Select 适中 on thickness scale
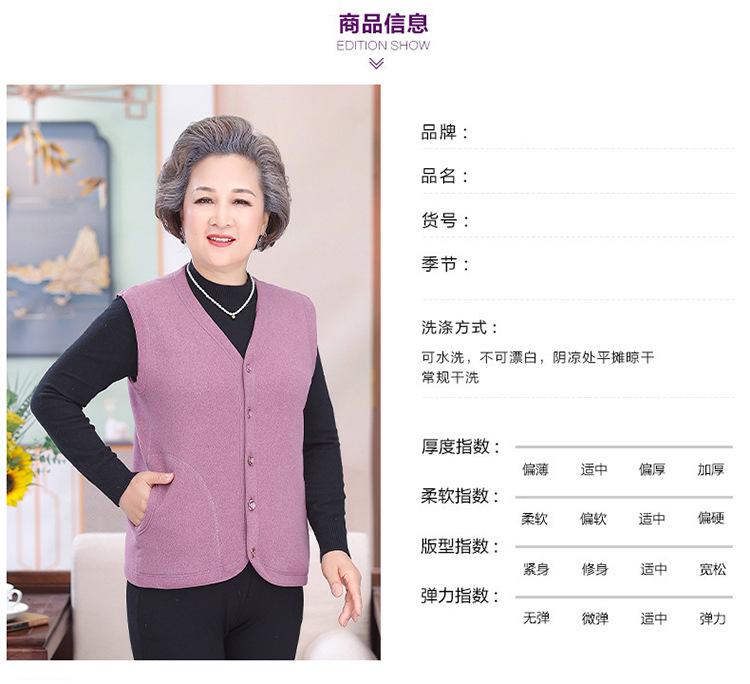The image size is (750, 684). point(594,469)
